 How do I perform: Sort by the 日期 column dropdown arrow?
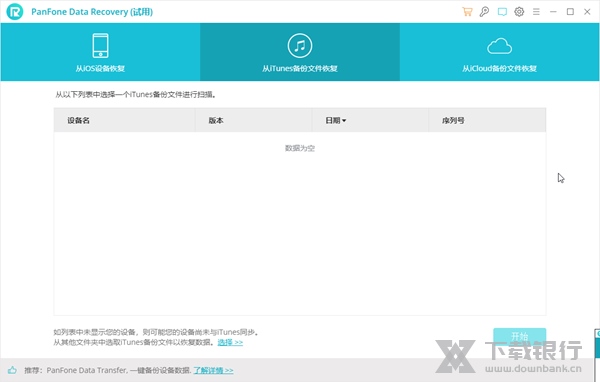tap(344, 121)
